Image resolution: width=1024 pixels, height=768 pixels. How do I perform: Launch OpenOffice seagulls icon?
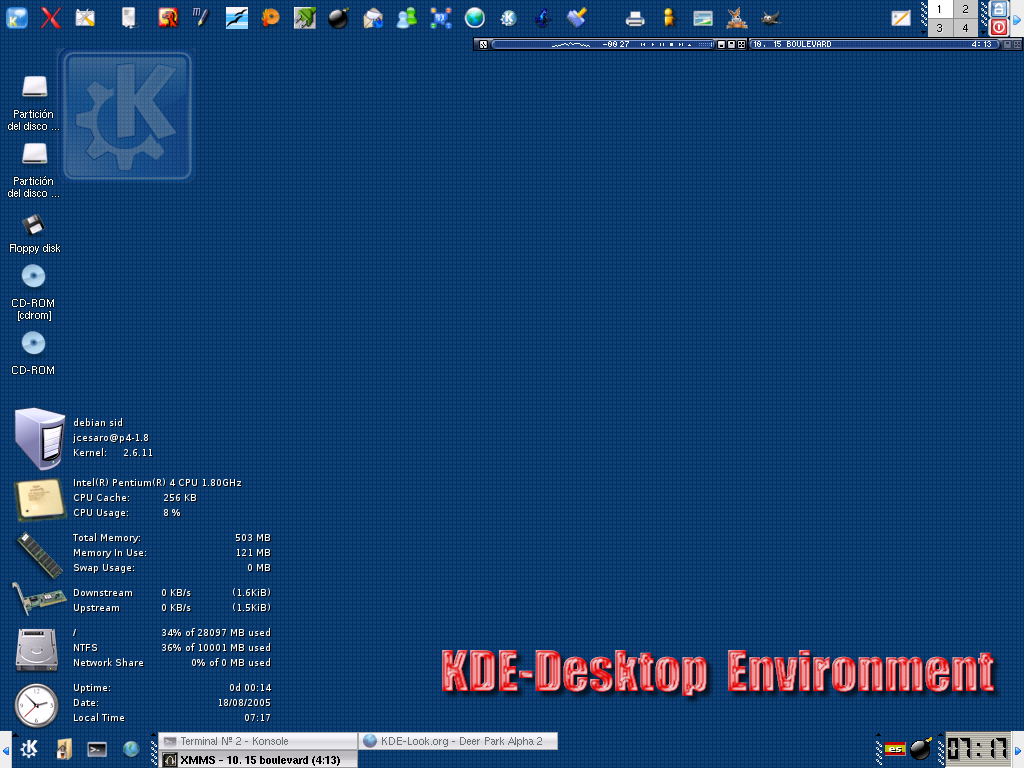[236, 18]
